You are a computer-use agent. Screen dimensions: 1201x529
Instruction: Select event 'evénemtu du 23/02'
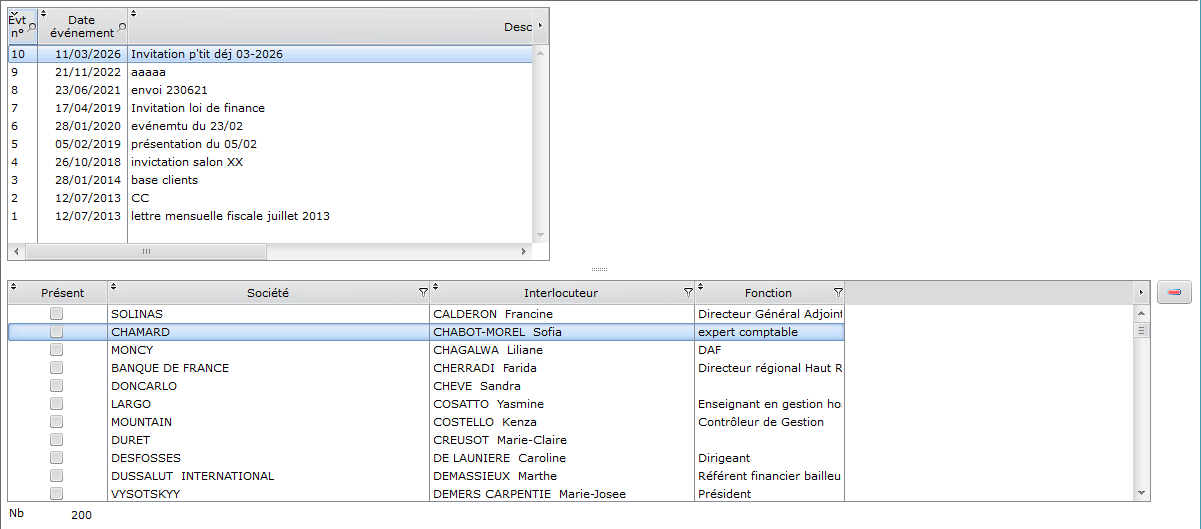pos(270,126)
